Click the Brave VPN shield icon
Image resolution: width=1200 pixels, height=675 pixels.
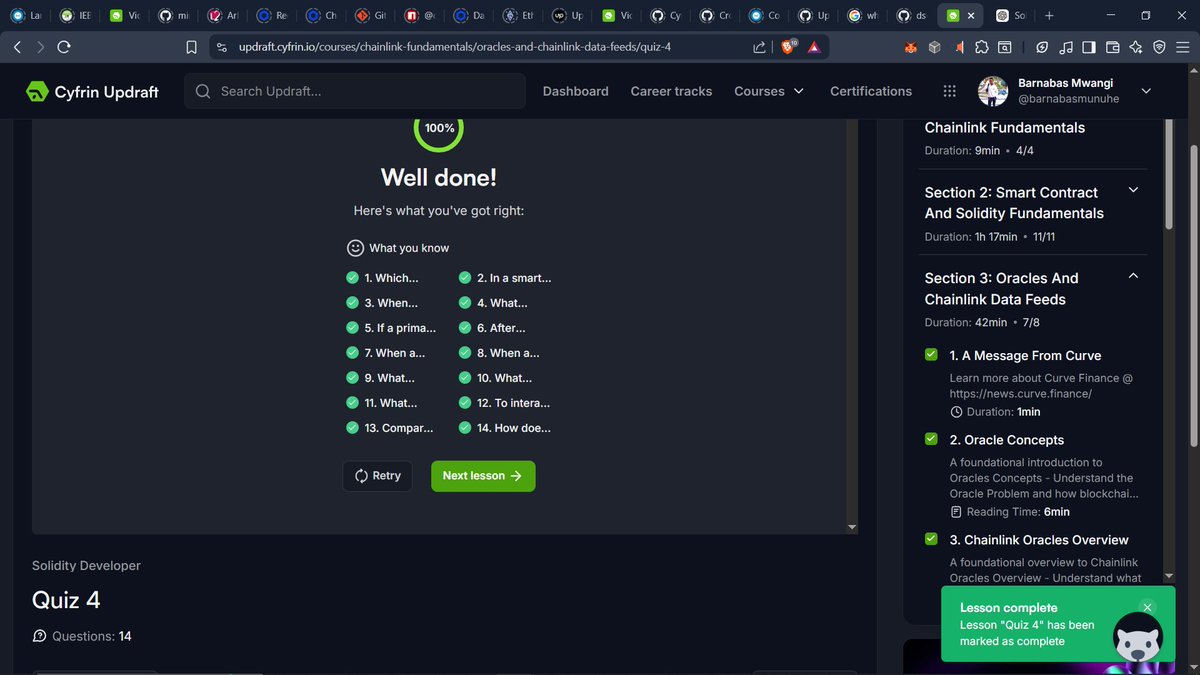click(x=1159, y=47)
